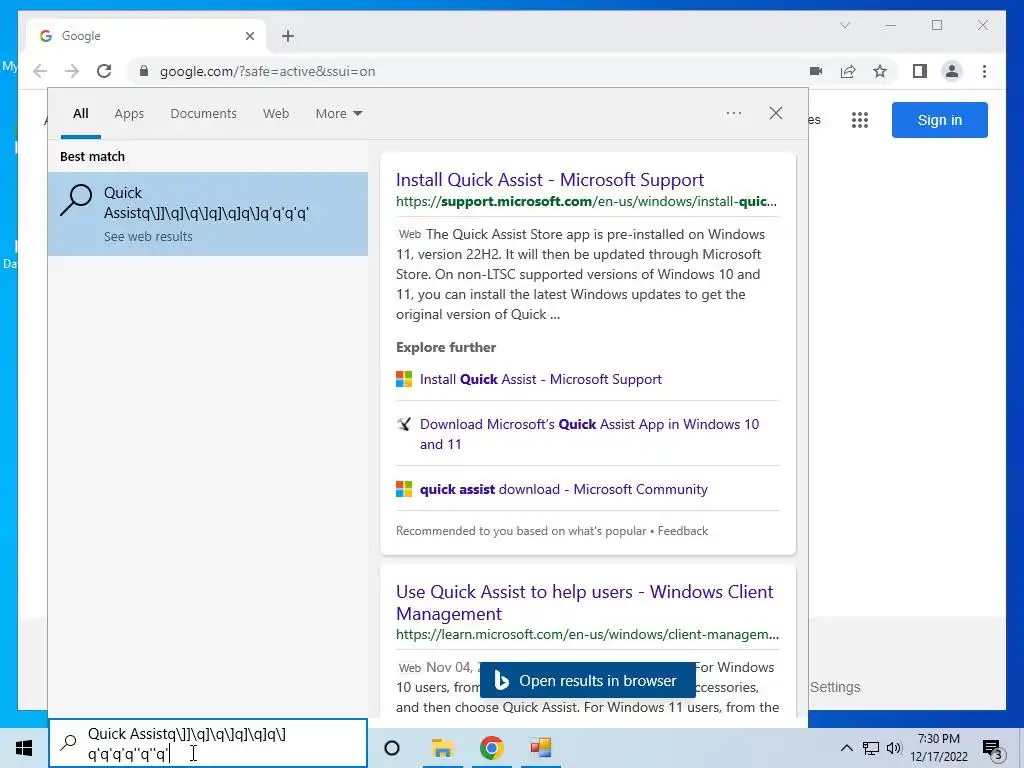Open Explore further Install Quick Assist link
1024x768 pixels.
tap(541, 379)
